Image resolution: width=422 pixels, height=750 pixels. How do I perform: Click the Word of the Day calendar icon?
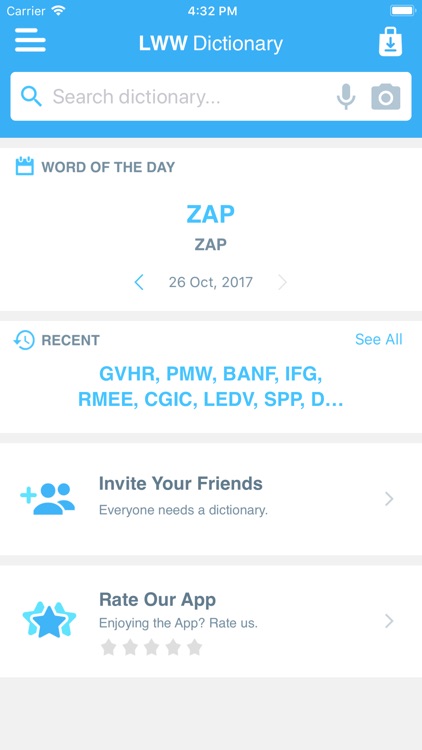tap(24, 166)
